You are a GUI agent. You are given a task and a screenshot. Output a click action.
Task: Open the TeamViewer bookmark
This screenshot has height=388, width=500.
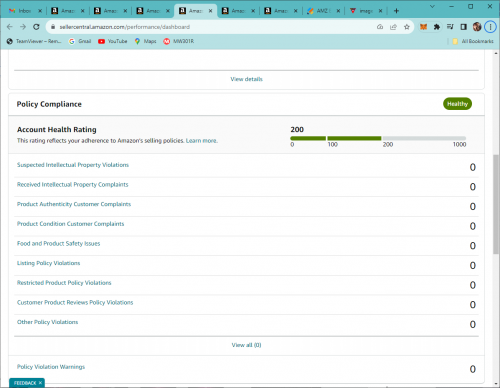point(34,41)
